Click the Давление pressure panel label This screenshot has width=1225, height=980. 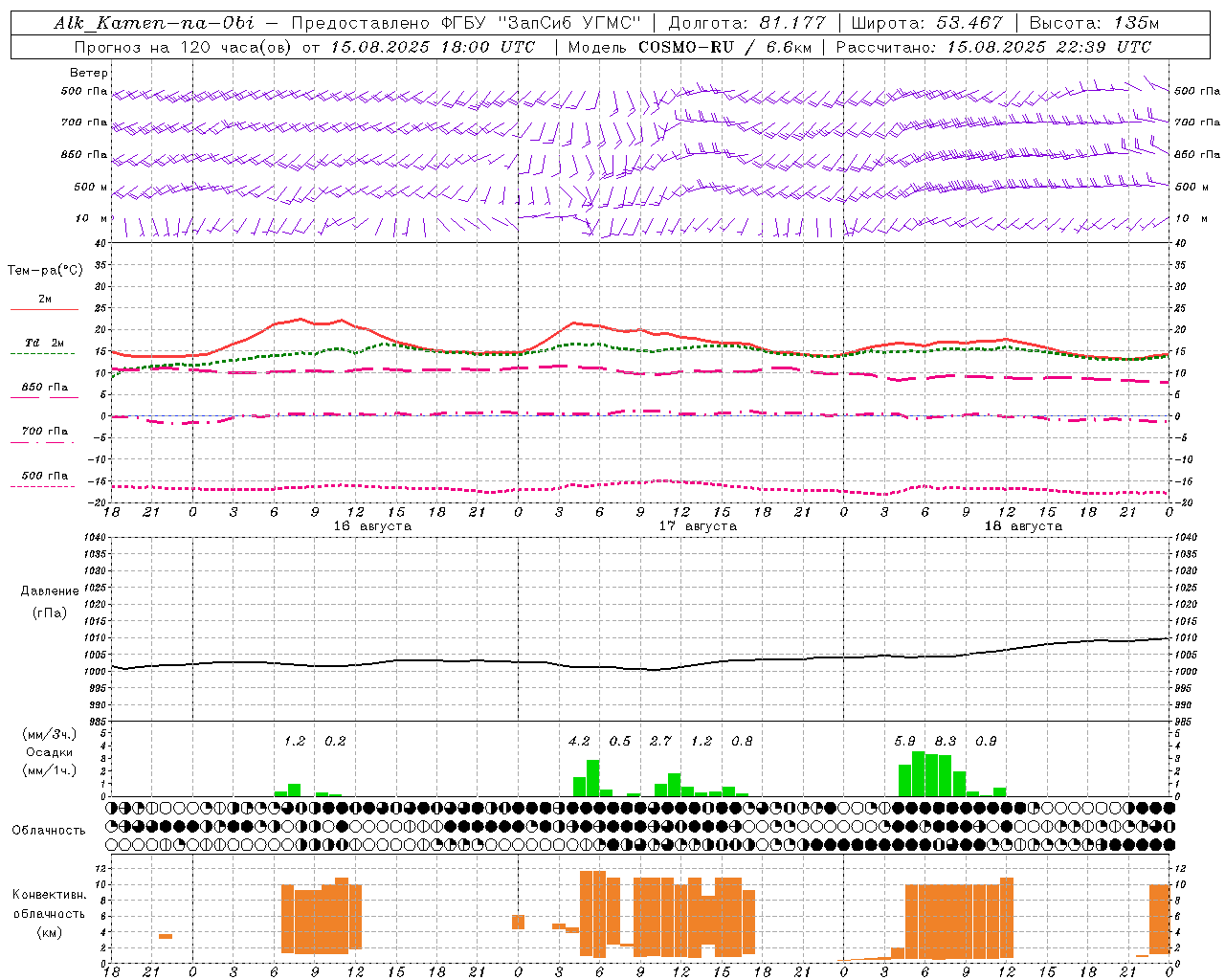click(50, 591)
